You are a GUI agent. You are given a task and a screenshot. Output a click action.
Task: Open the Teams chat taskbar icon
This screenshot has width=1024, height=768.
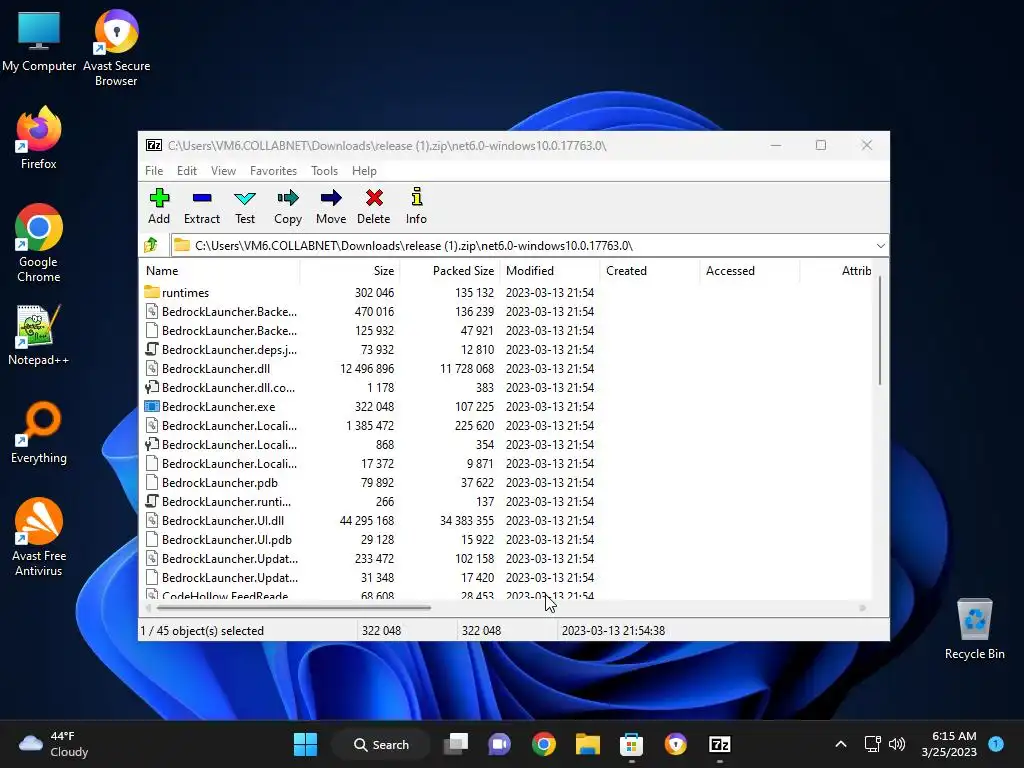coord(500,744)
